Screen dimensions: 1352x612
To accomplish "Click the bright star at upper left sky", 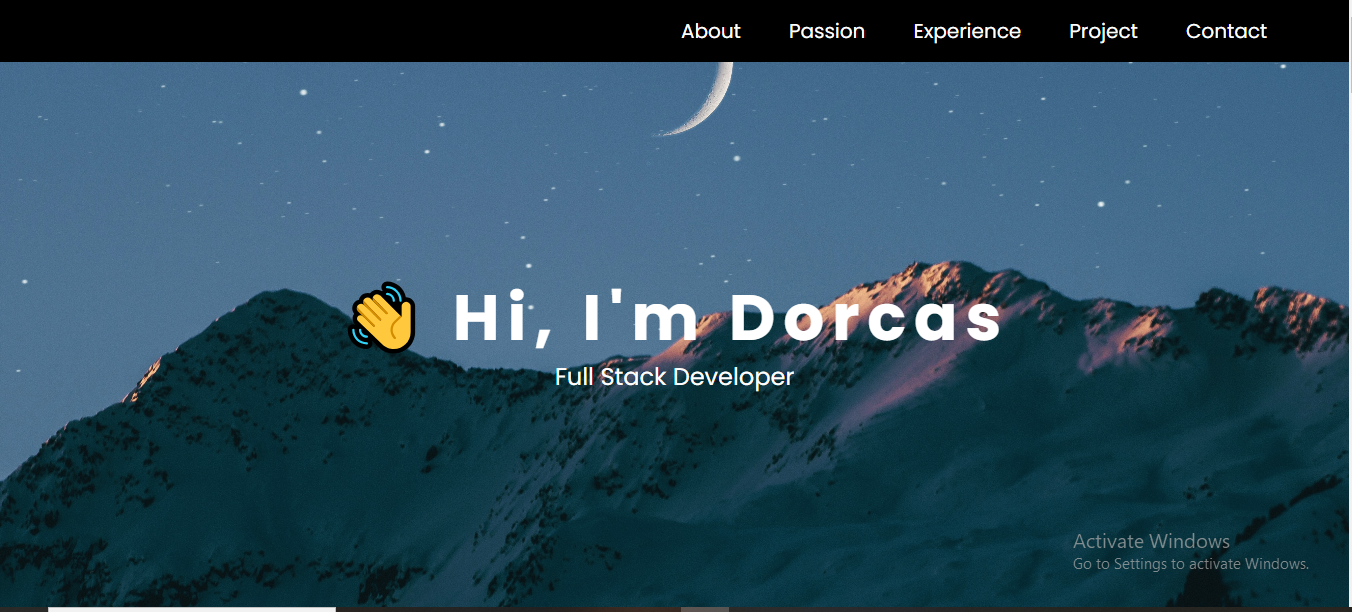I will 303,92.
